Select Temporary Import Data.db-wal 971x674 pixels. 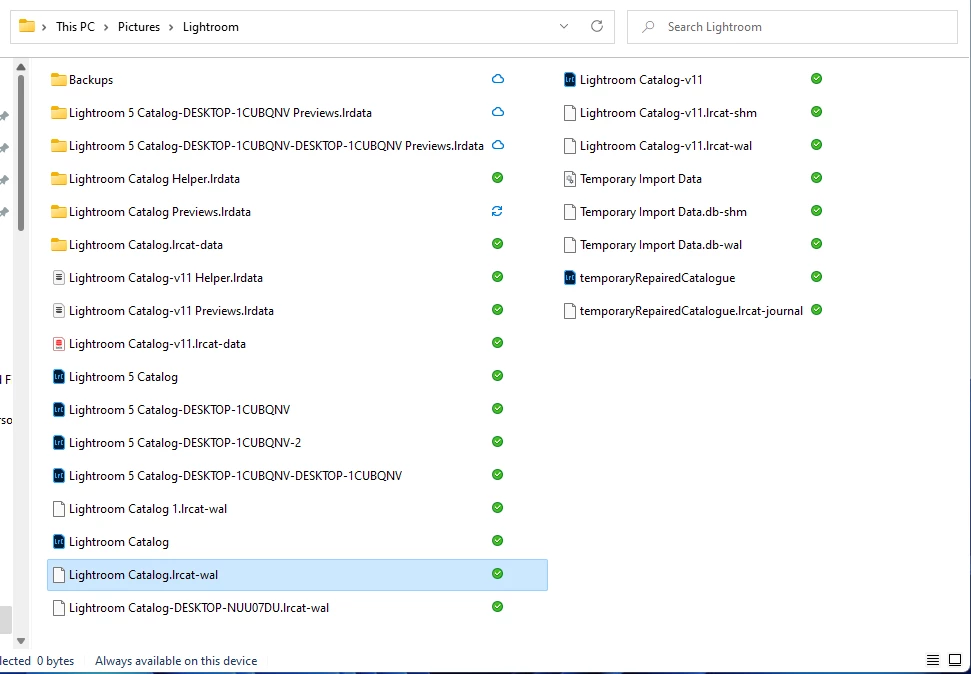661,245
